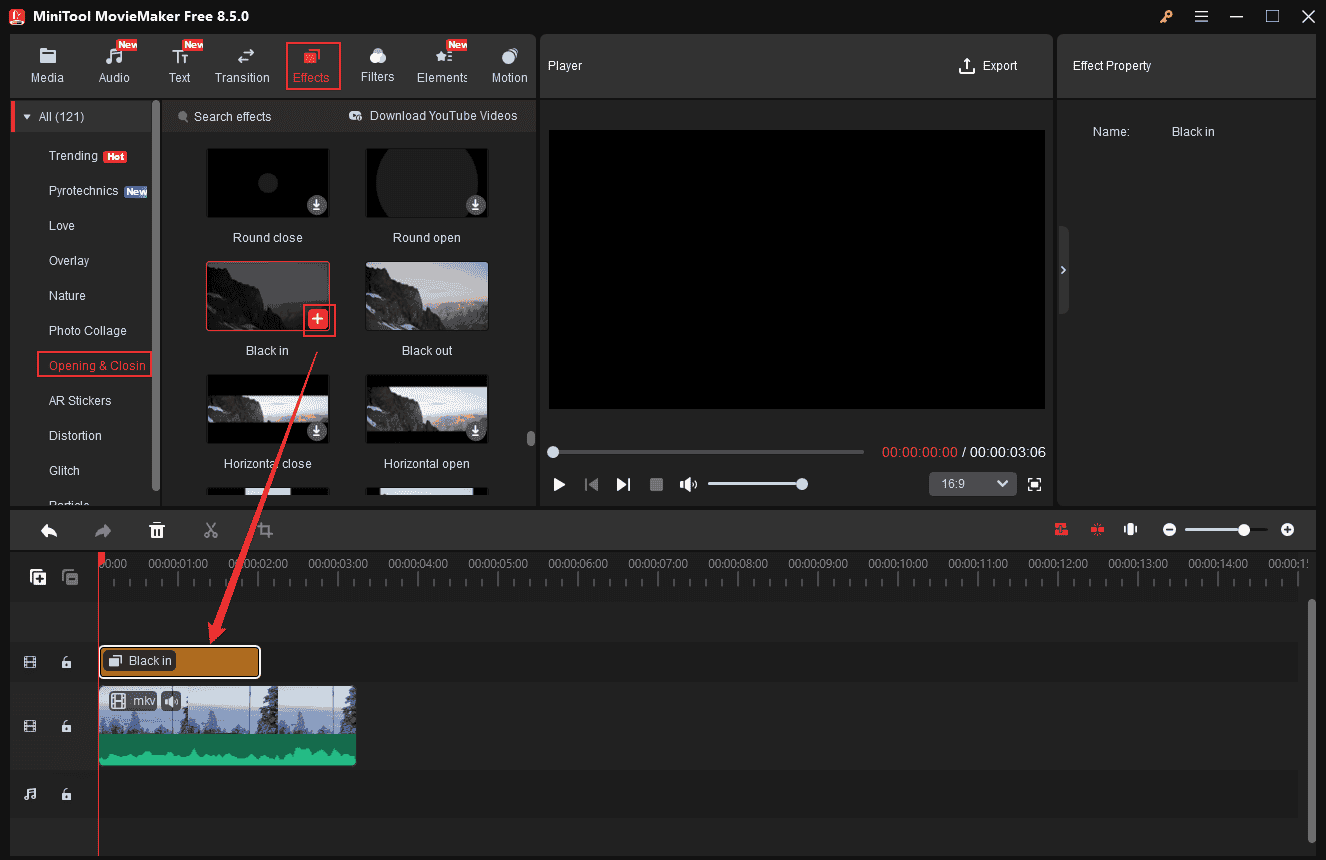Switch to the Audio panel

(x=115, y=65)
